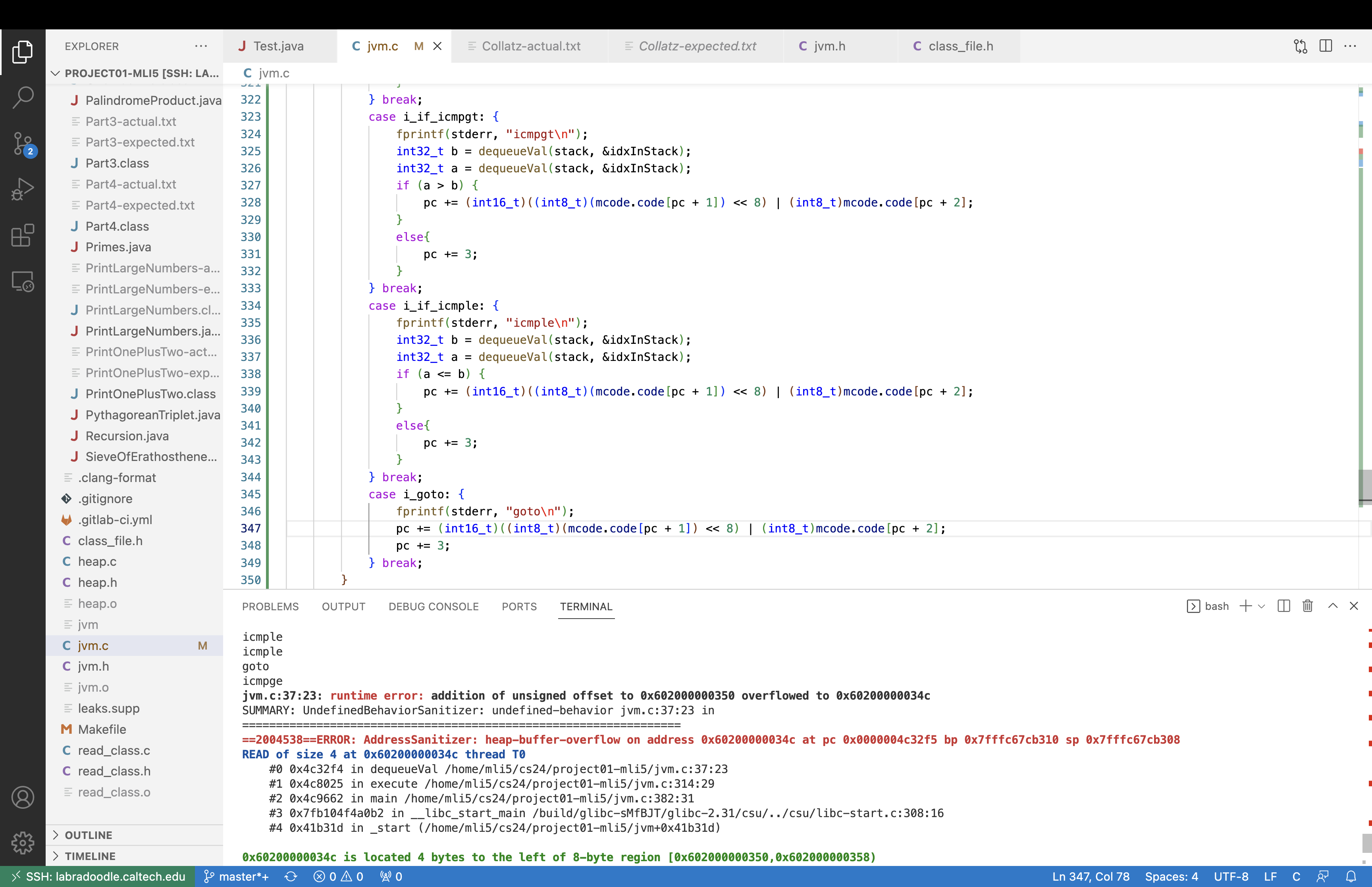
Task: Open changes compare icon in editor toolbar
Action: (x=1300, y=46)
